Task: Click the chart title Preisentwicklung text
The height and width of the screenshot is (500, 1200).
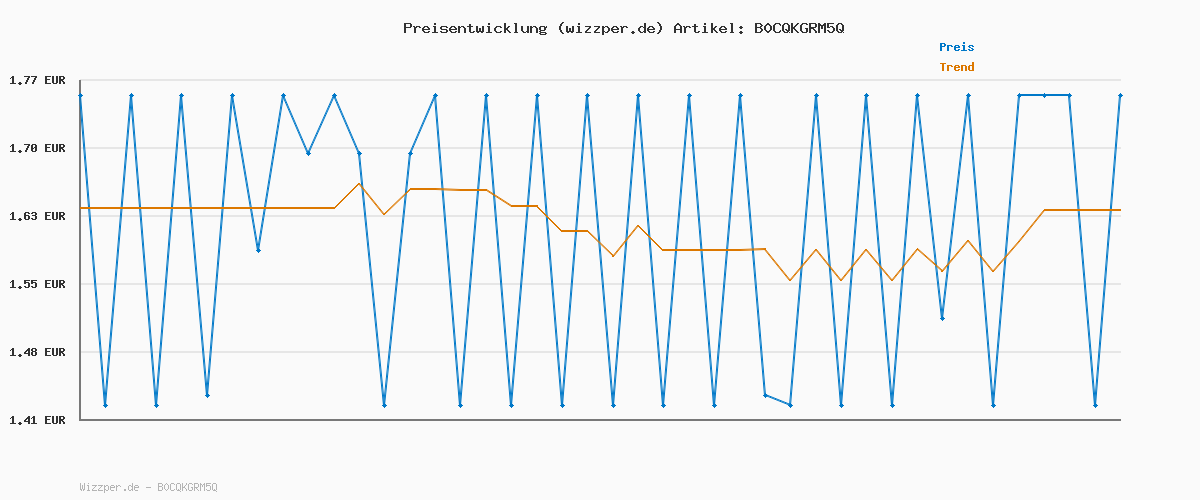Action: pyautogui.click(x=474, y=28)
